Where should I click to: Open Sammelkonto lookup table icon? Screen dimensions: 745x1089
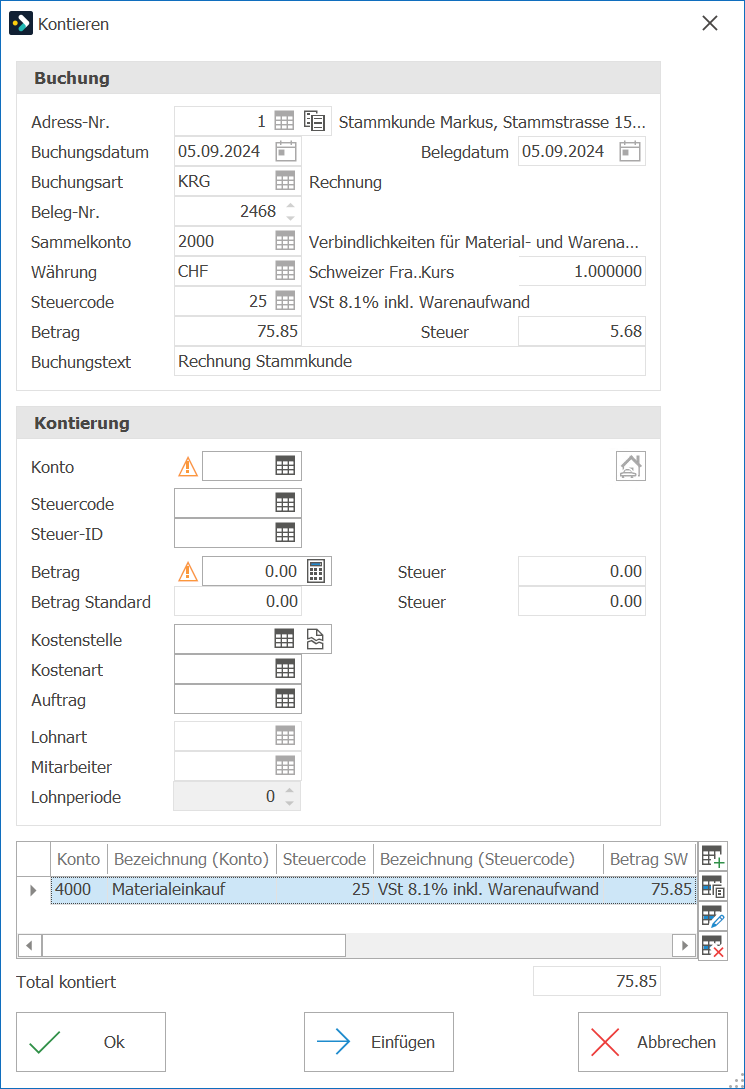point(285,241)
